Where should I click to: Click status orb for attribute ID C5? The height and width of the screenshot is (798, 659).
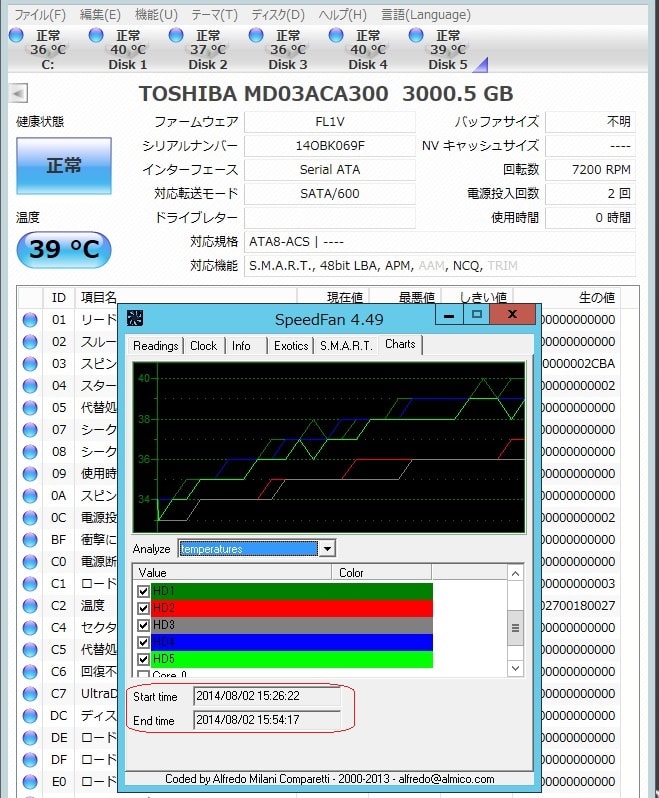coord(30,649)
